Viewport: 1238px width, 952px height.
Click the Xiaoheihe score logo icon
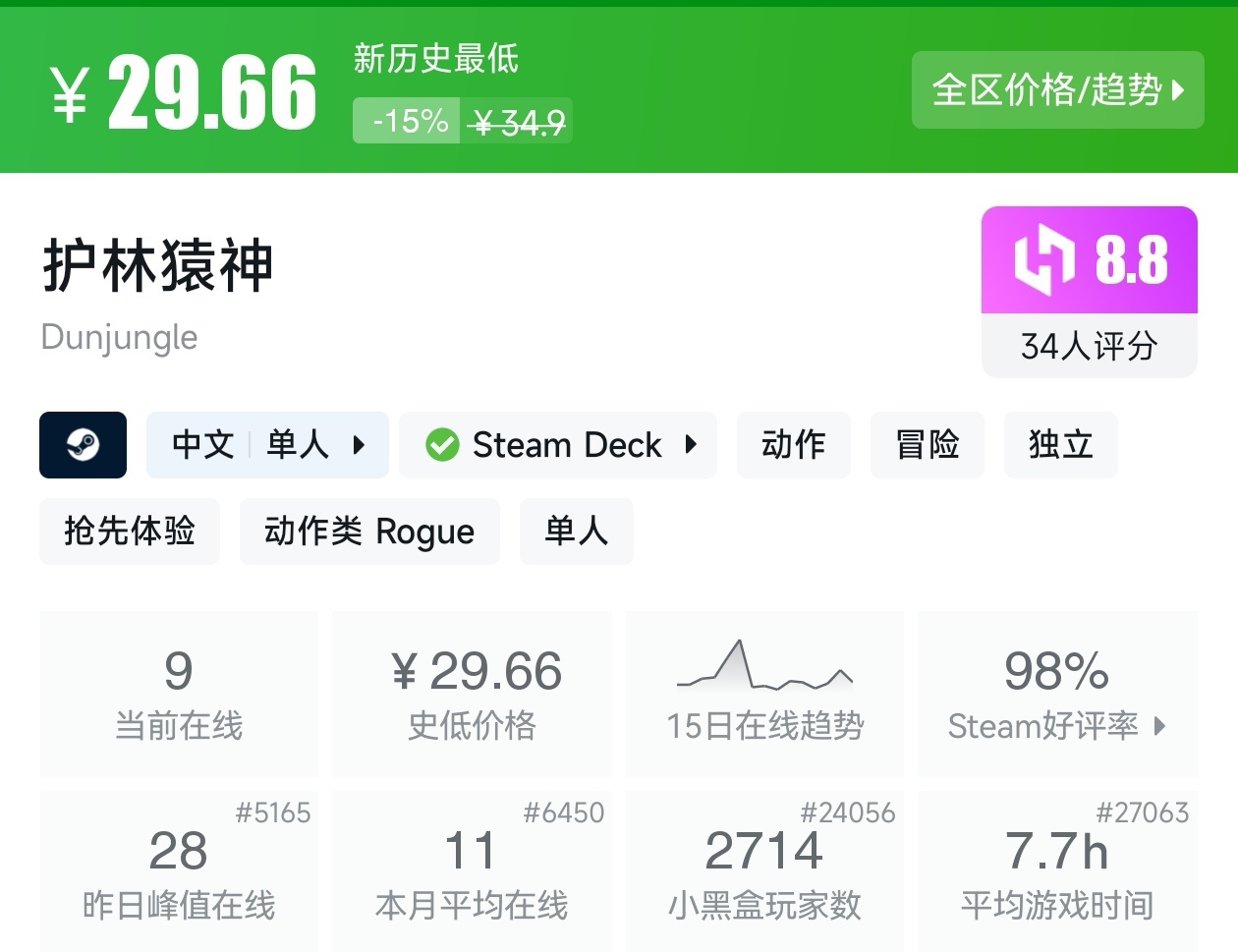pos(1042,260)
